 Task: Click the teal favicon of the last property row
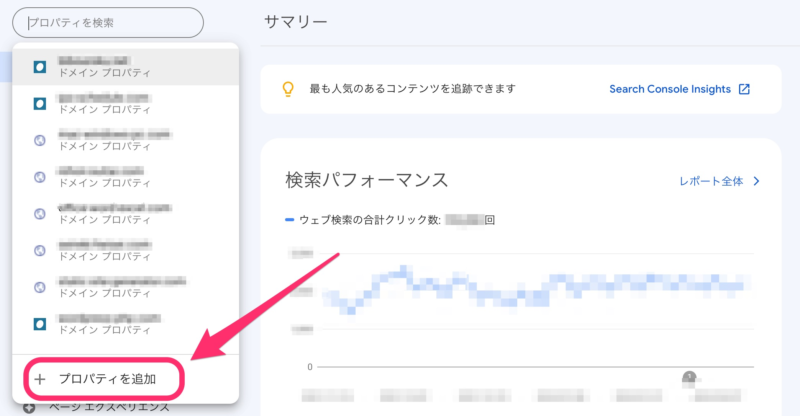(40, 324)
